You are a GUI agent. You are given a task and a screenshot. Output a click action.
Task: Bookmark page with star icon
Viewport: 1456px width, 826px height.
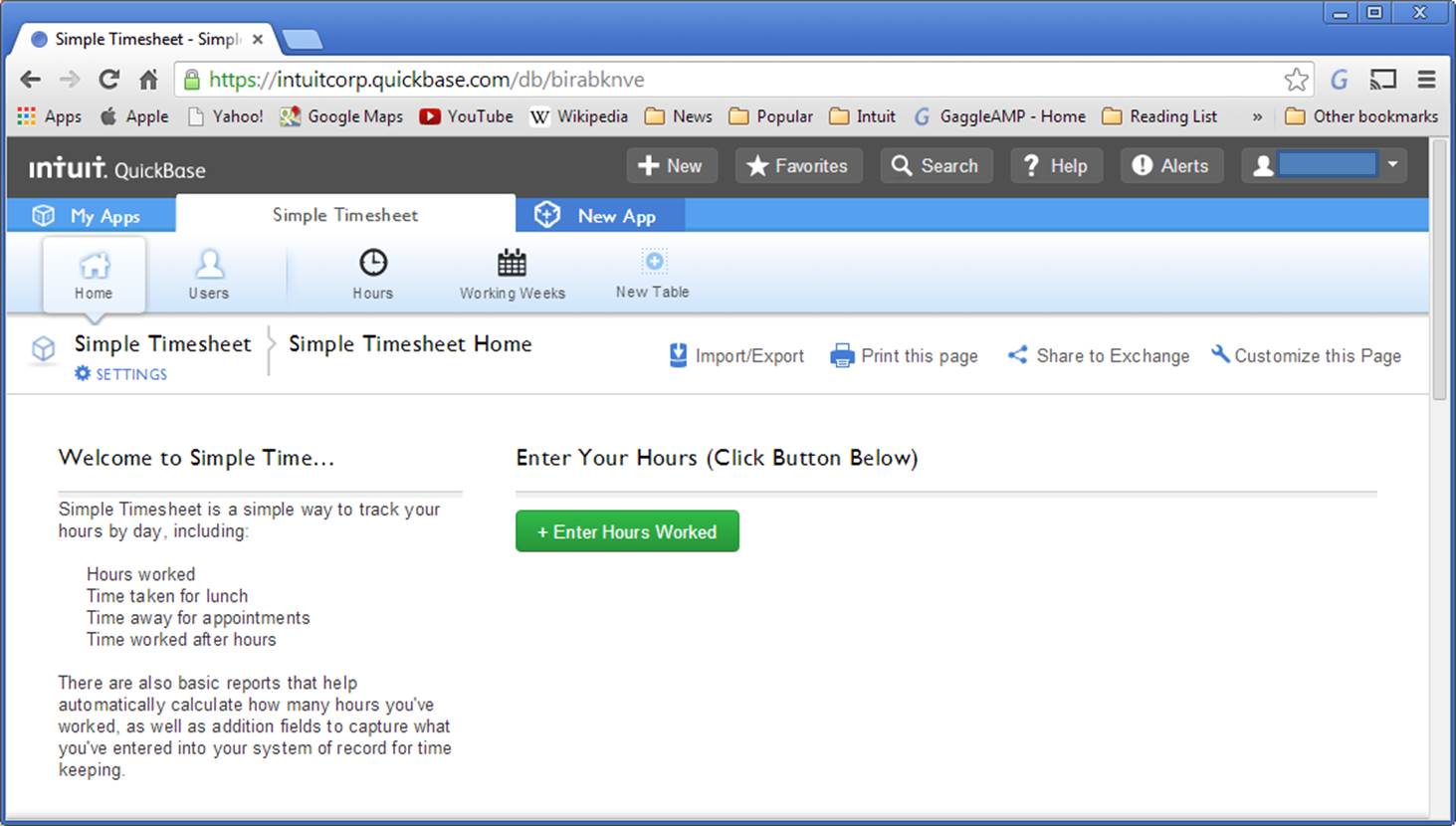(x=1296, y=80)
